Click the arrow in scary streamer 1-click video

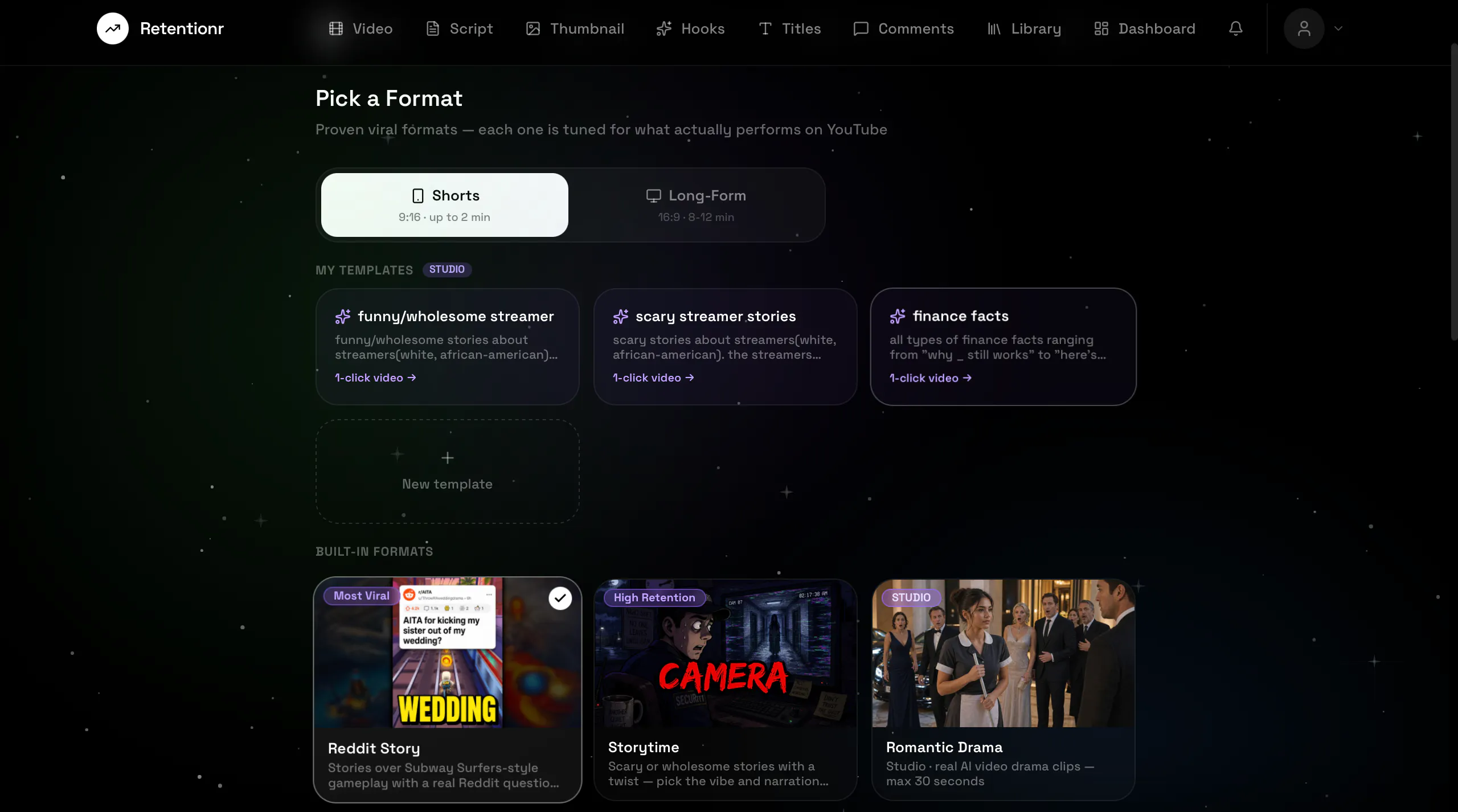[690, 378]
